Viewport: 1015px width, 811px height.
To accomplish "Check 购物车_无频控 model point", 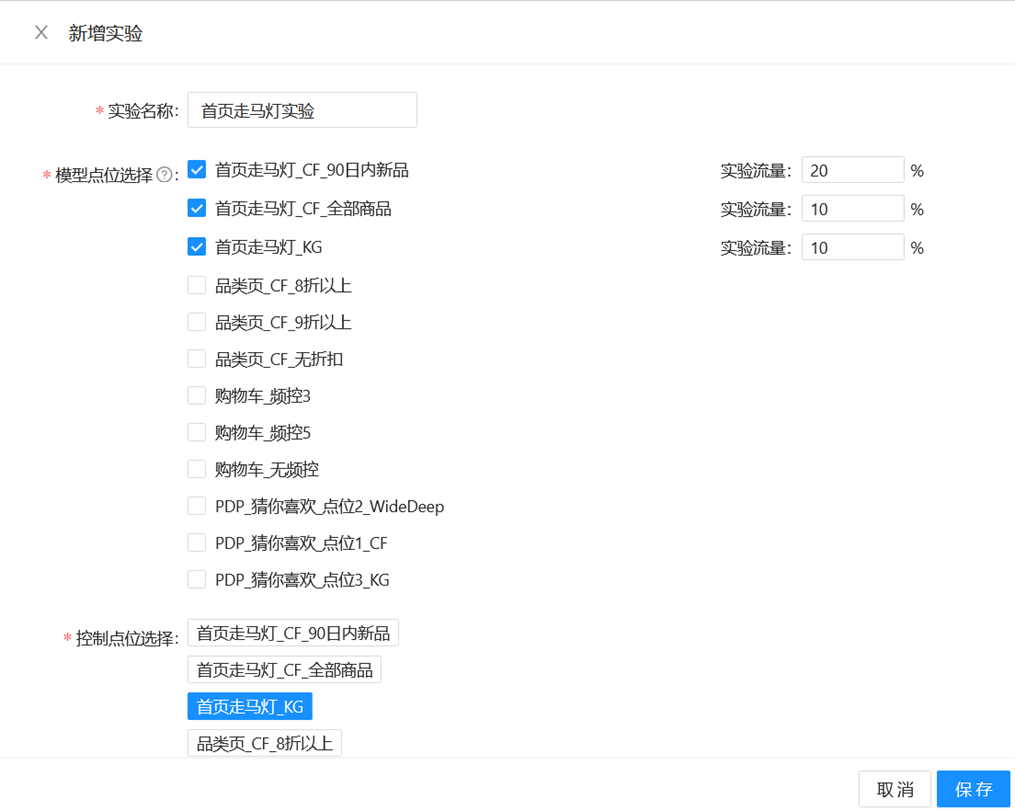I will (x=197, y=468).
